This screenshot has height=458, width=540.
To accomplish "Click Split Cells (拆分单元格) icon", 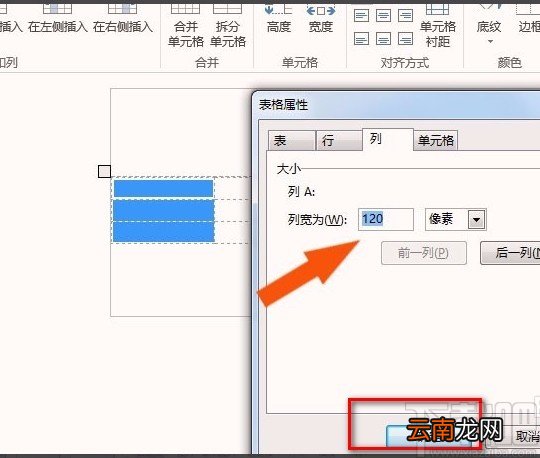I will tap(228, 26).
